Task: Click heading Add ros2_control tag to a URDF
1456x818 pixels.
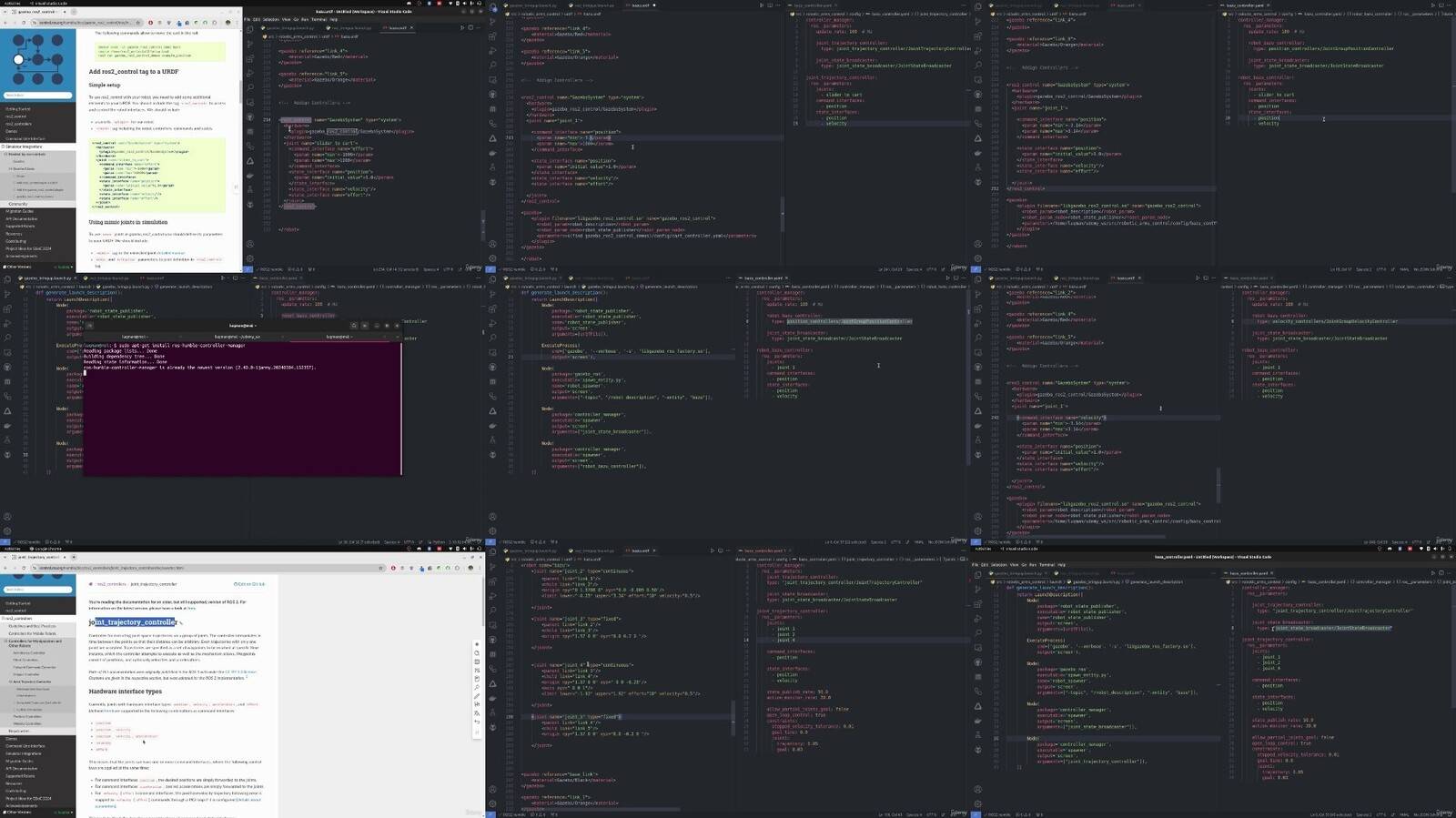Action: pyautogui.click(x=134, y=71)
